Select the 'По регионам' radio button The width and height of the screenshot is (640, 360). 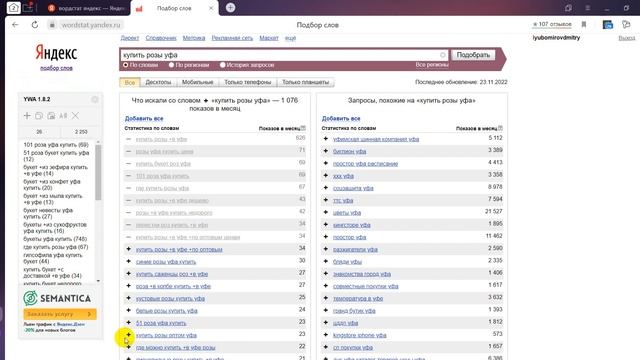click(x=171, y=65)
